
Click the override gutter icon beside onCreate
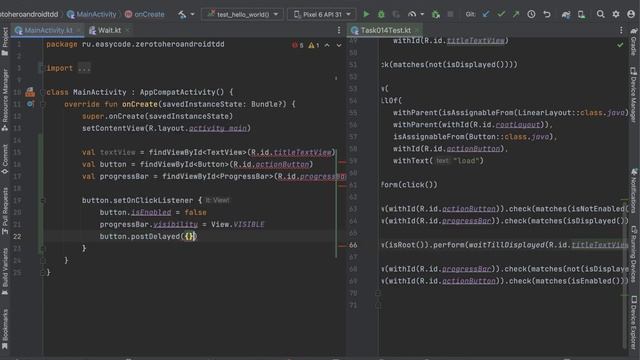click(30, 104)
